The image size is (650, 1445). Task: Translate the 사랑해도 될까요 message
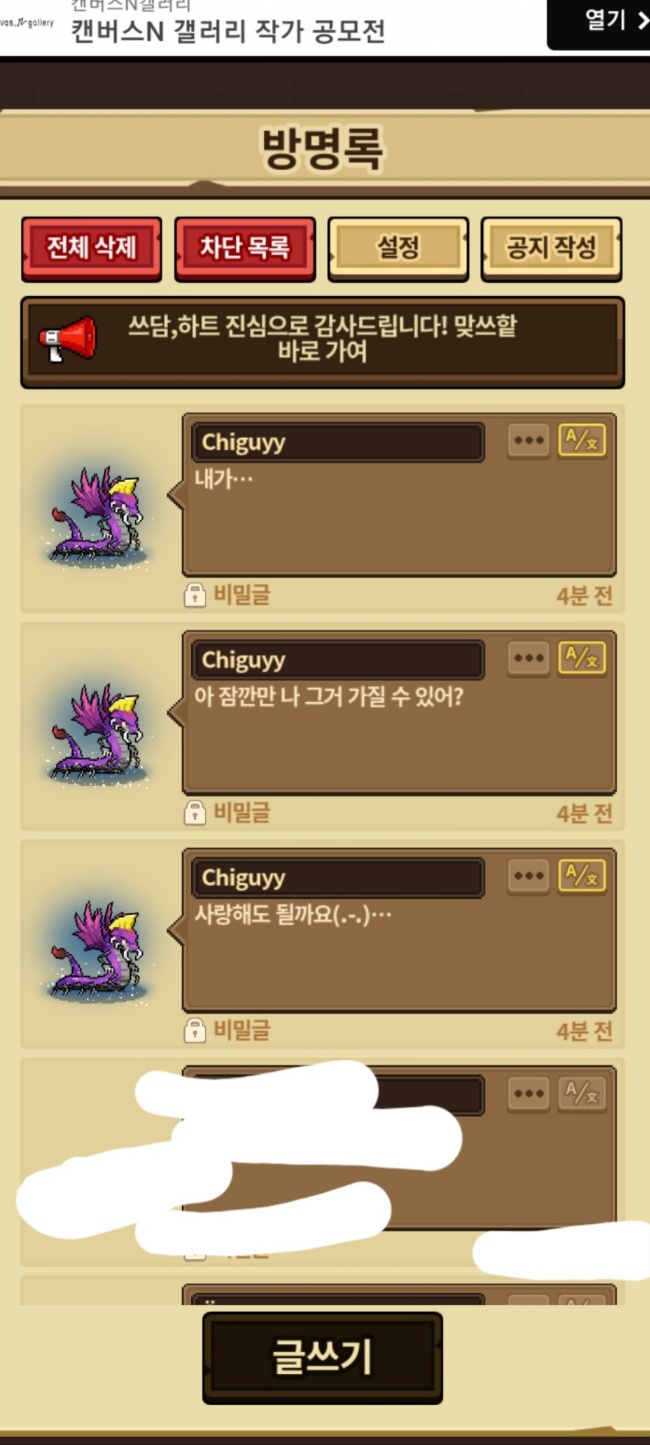(582, 876)
